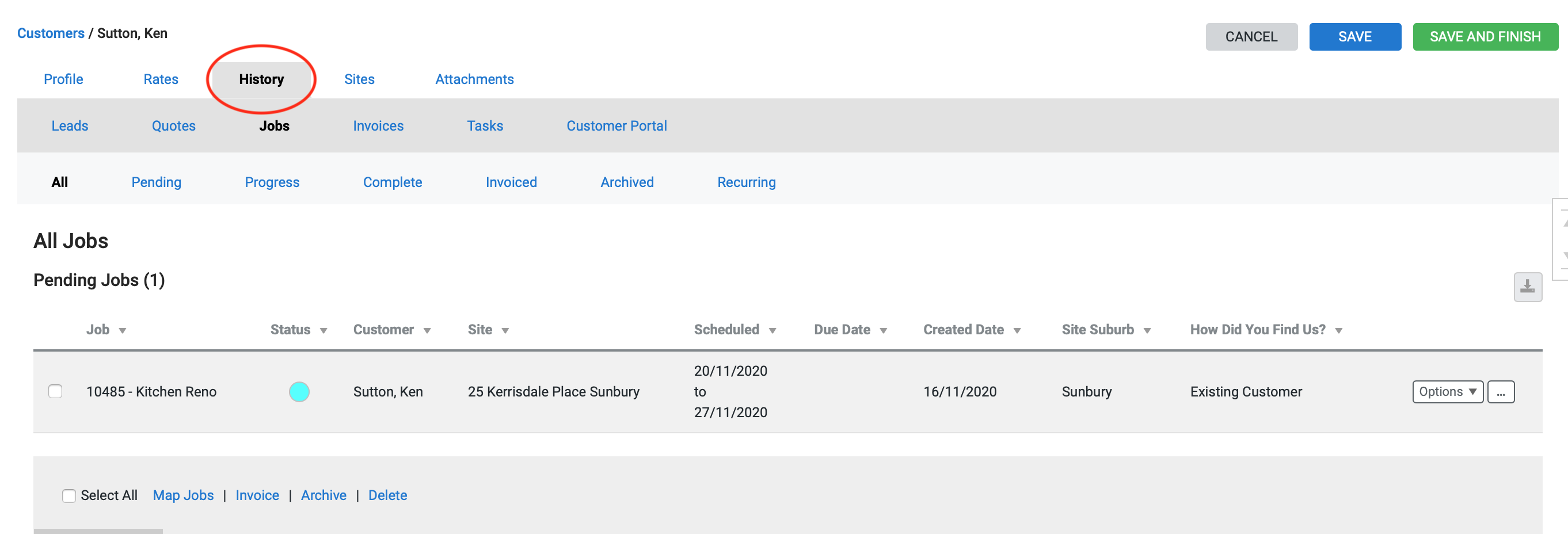Click the Customers breadcrumb link
1568x534 pixels.
point(51,33)
